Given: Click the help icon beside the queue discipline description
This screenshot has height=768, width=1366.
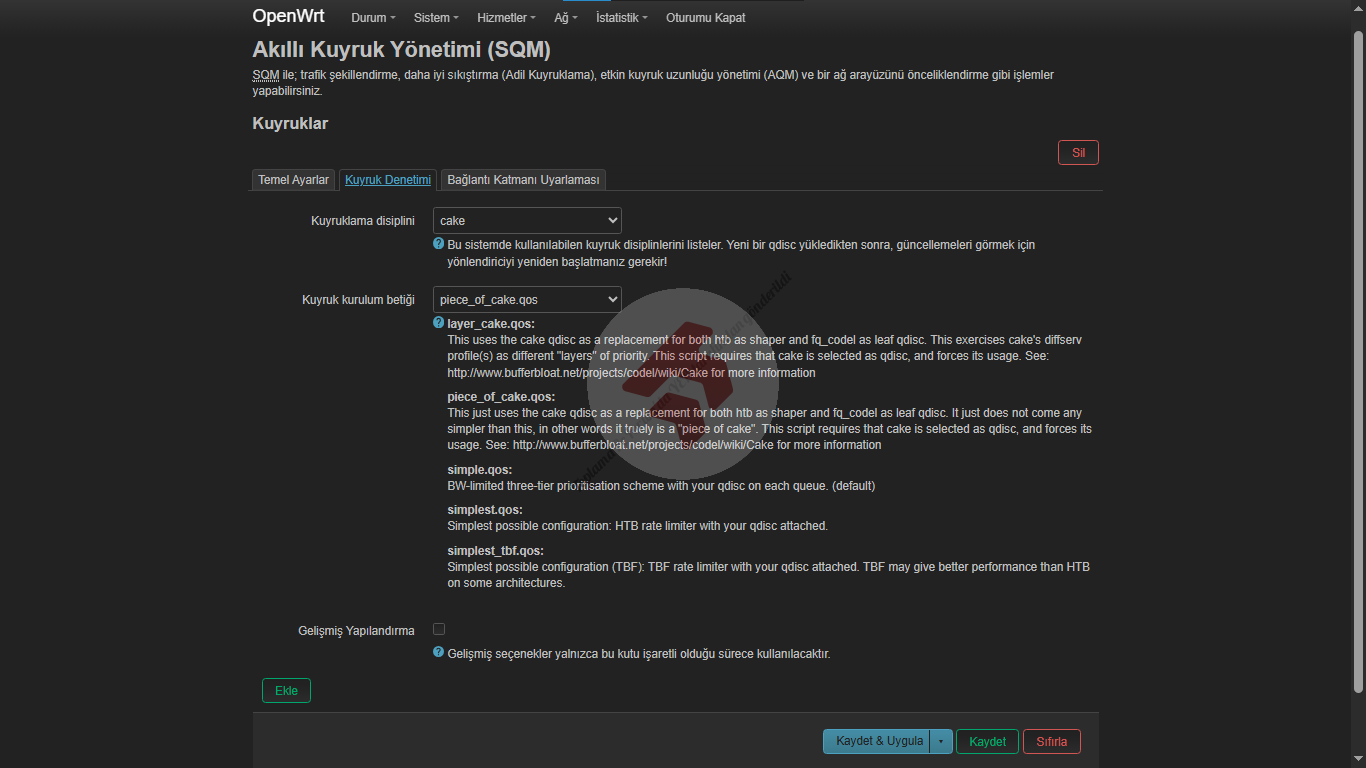Looking at the screenshot, I should [439, 244].
